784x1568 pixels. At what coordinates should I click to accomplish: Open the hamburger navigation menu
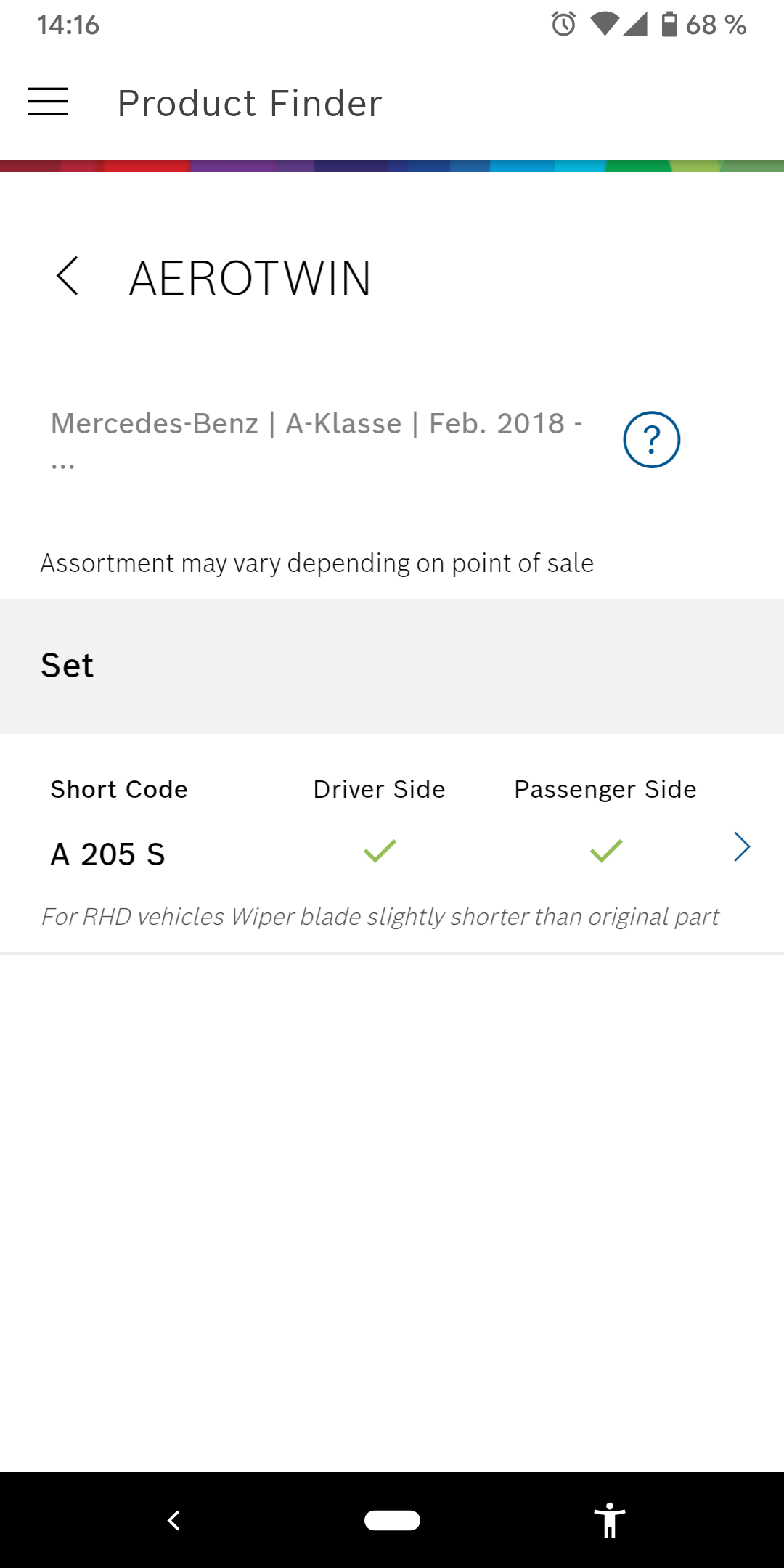click(48, 102)
